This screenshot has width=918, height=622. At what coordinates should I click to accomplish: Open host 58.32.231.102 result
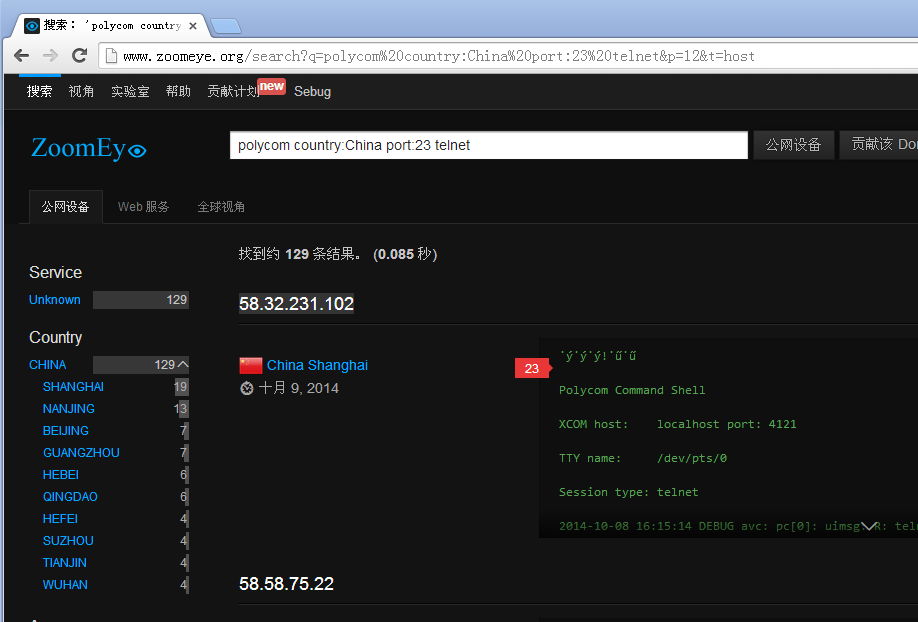pos(296,303)
